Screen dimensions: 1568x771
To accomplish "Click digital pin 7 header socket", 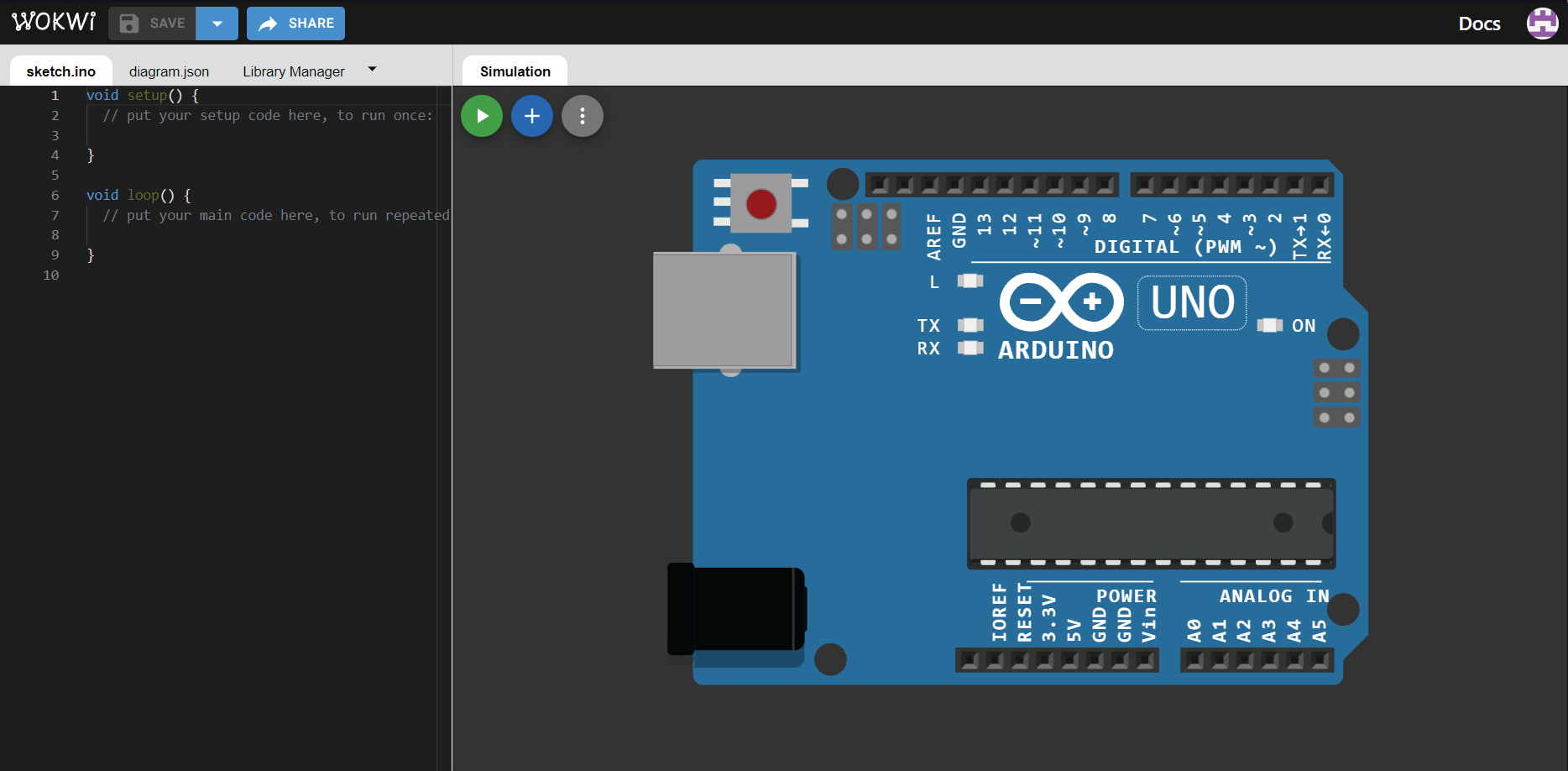I will pos(1145,185).
